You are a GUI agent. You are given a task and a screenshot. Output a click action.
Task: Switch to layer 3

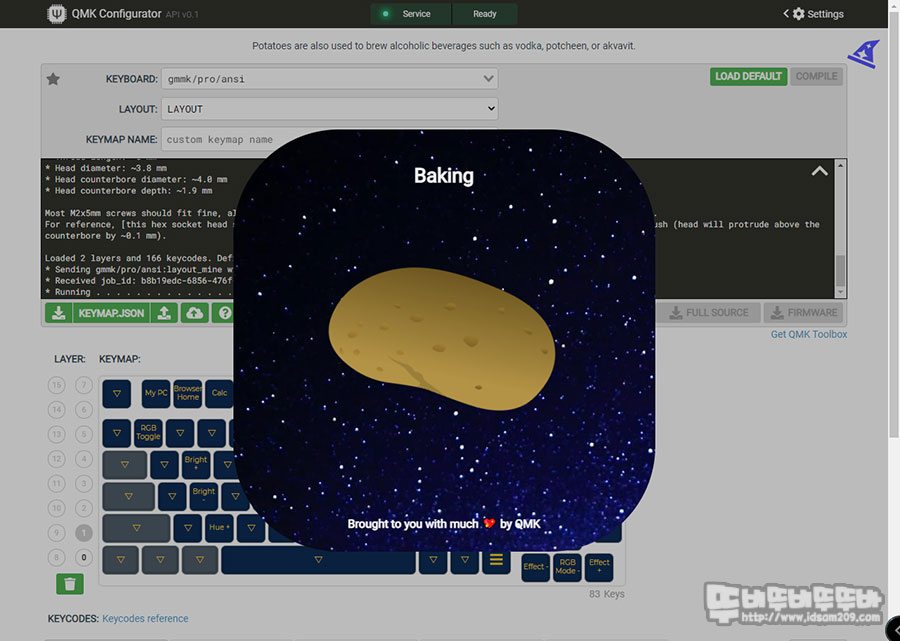pos(84,483)
